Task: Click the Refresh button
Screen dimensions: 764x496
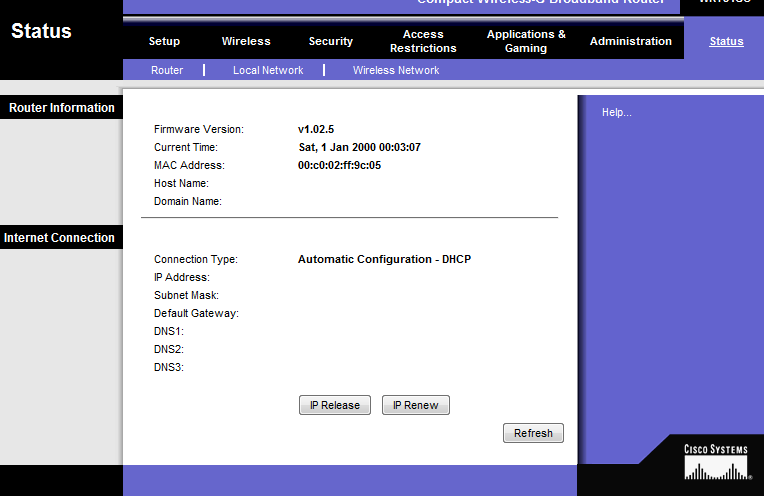Action: point(533,433)
